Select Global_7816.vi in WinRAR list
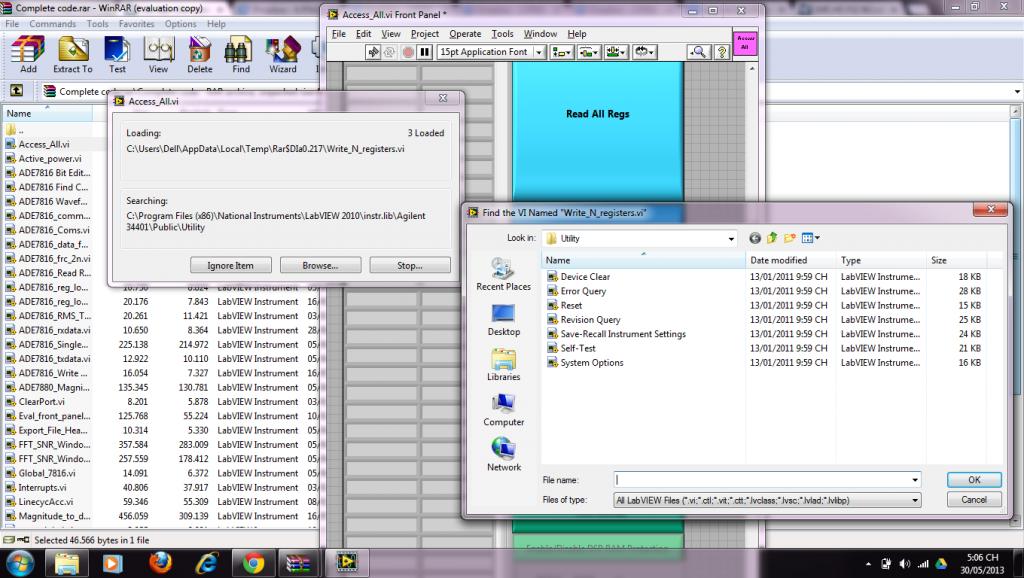Viewport: 1024px width, 578px height. click(x=46, y=473)
